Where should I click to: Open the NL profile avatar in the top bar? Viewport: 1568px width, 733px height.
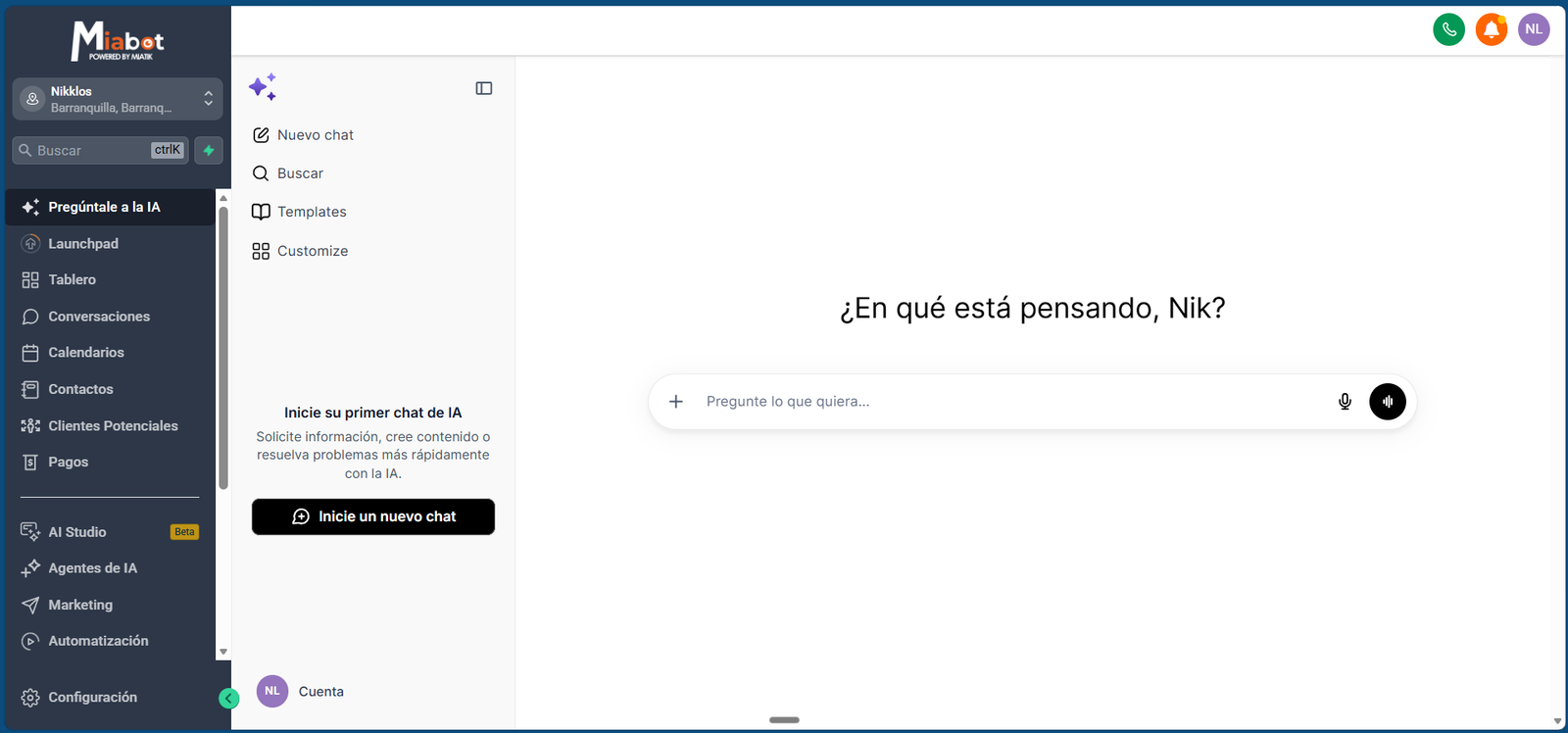coord(1534,29)
